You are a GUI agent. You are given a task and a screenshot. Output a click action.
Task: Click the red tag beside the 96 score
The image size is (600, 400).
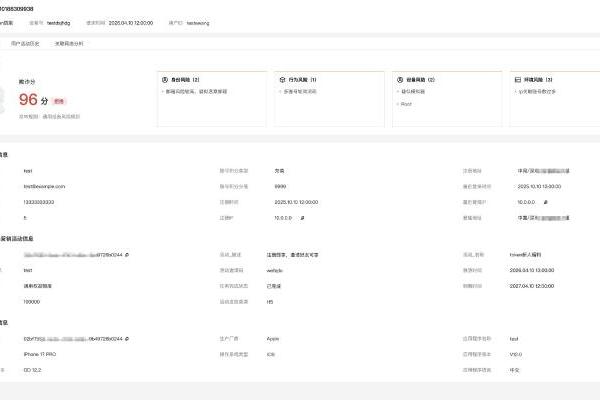coord(59,101)
